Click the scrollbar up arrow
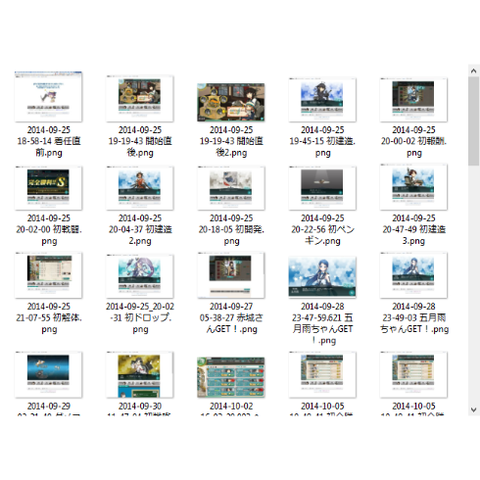 click(x=473, y=71)
